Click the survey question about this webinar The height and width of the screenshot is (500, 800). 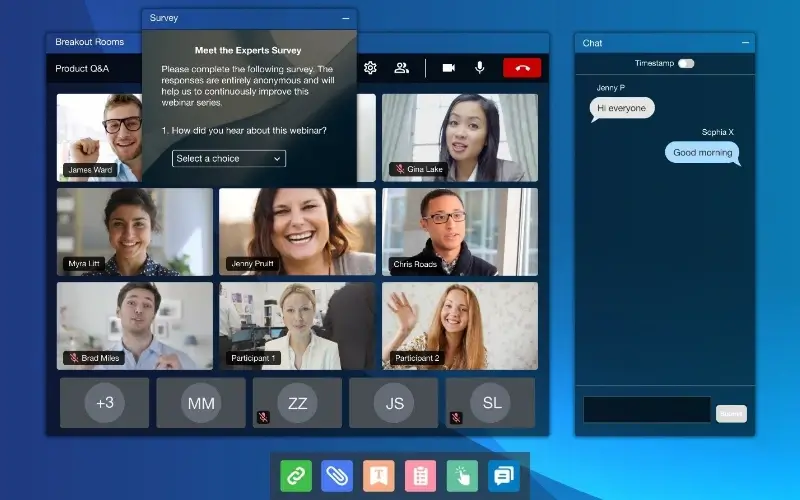(x=244, y=131)
